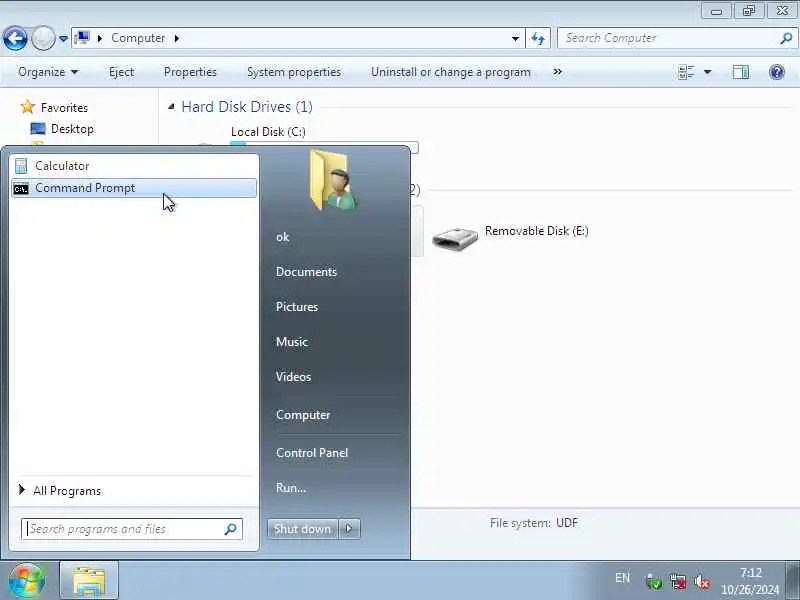This screenshot has height=600, width=800.
Task: Collapse Hard Disk Drives group
Action: point(171,107)
